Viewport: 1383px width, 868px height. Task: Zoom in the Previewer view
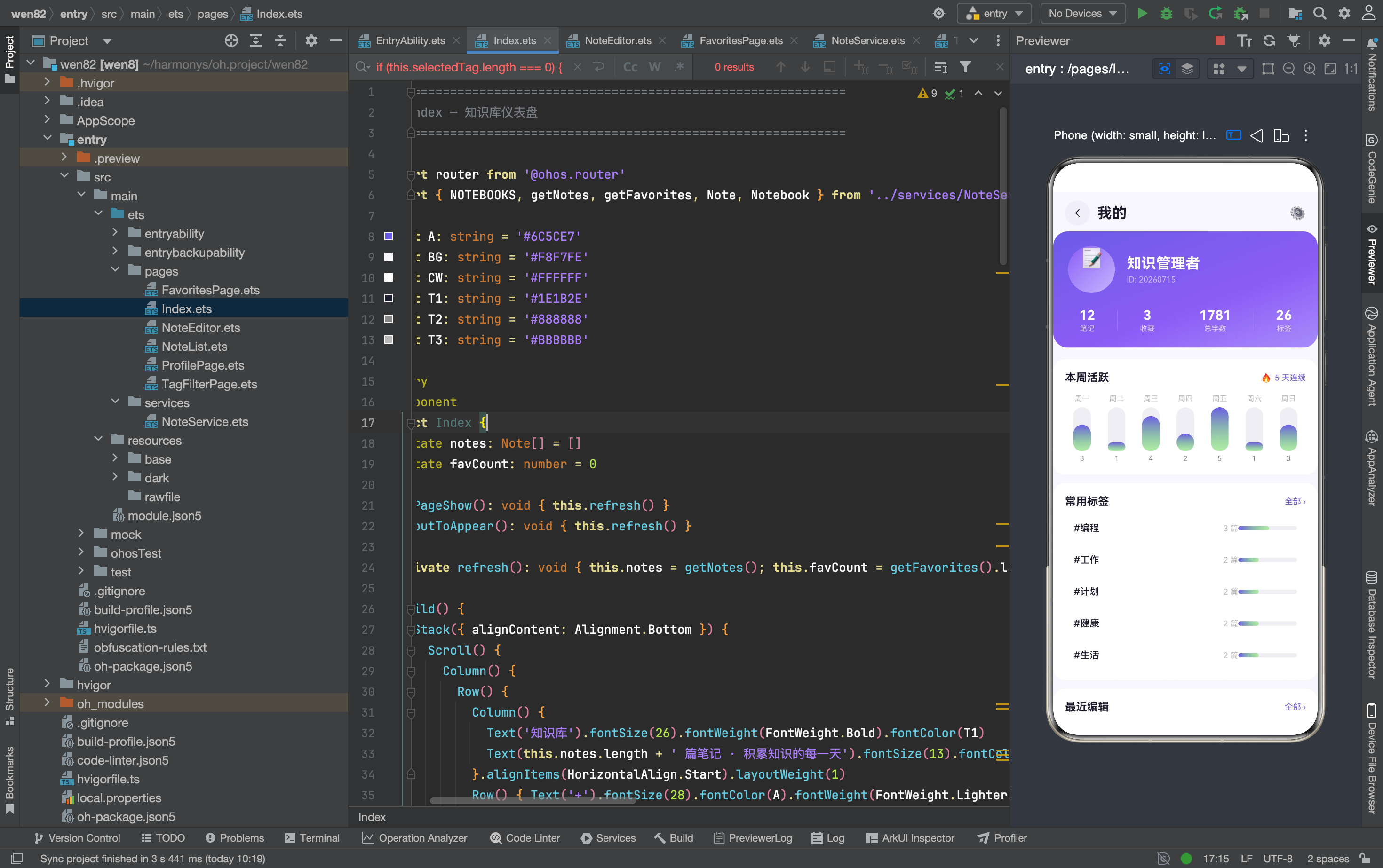pos(1310,69)
